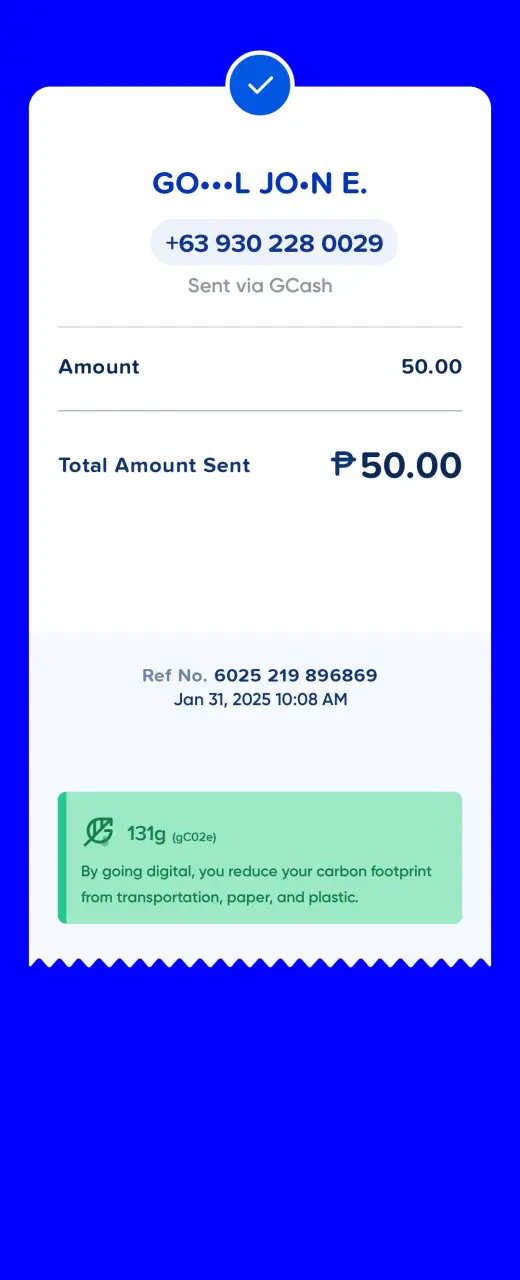Tap the 131g carbon savings value
The image size is (520, 1280).
click(x=146, y=833)
